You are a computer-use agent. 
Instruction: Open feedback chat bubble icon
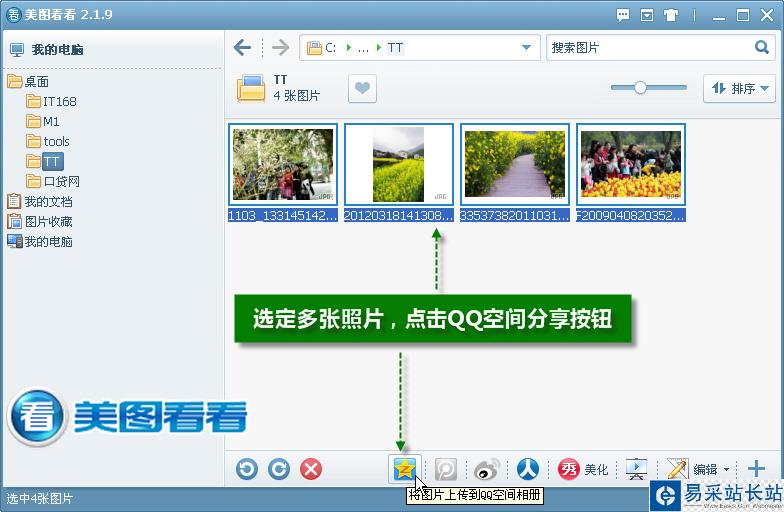622,16
